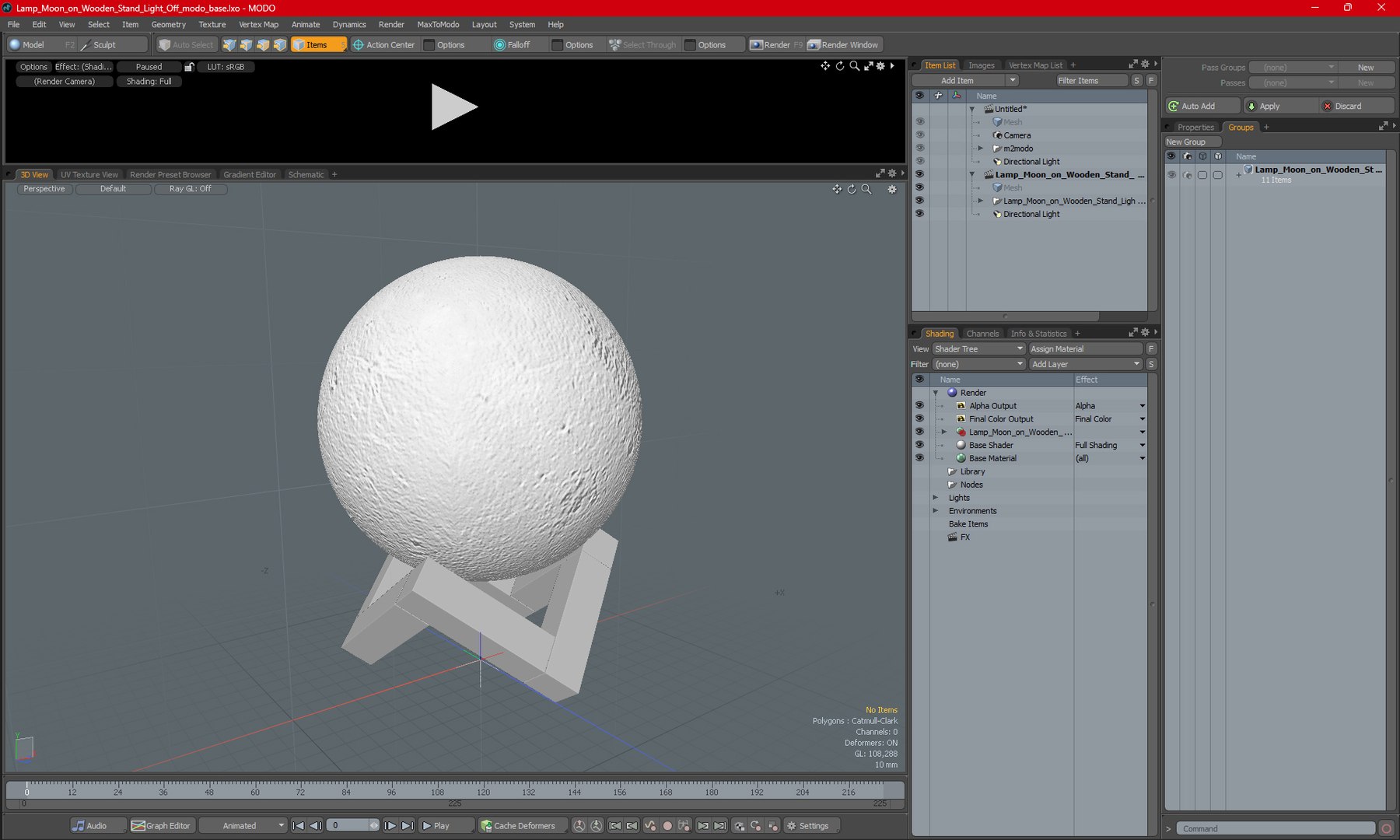Viewport: 1400px width, 840px height.
Task: Open 3D viewport gear settings
Action: [892, 189]
